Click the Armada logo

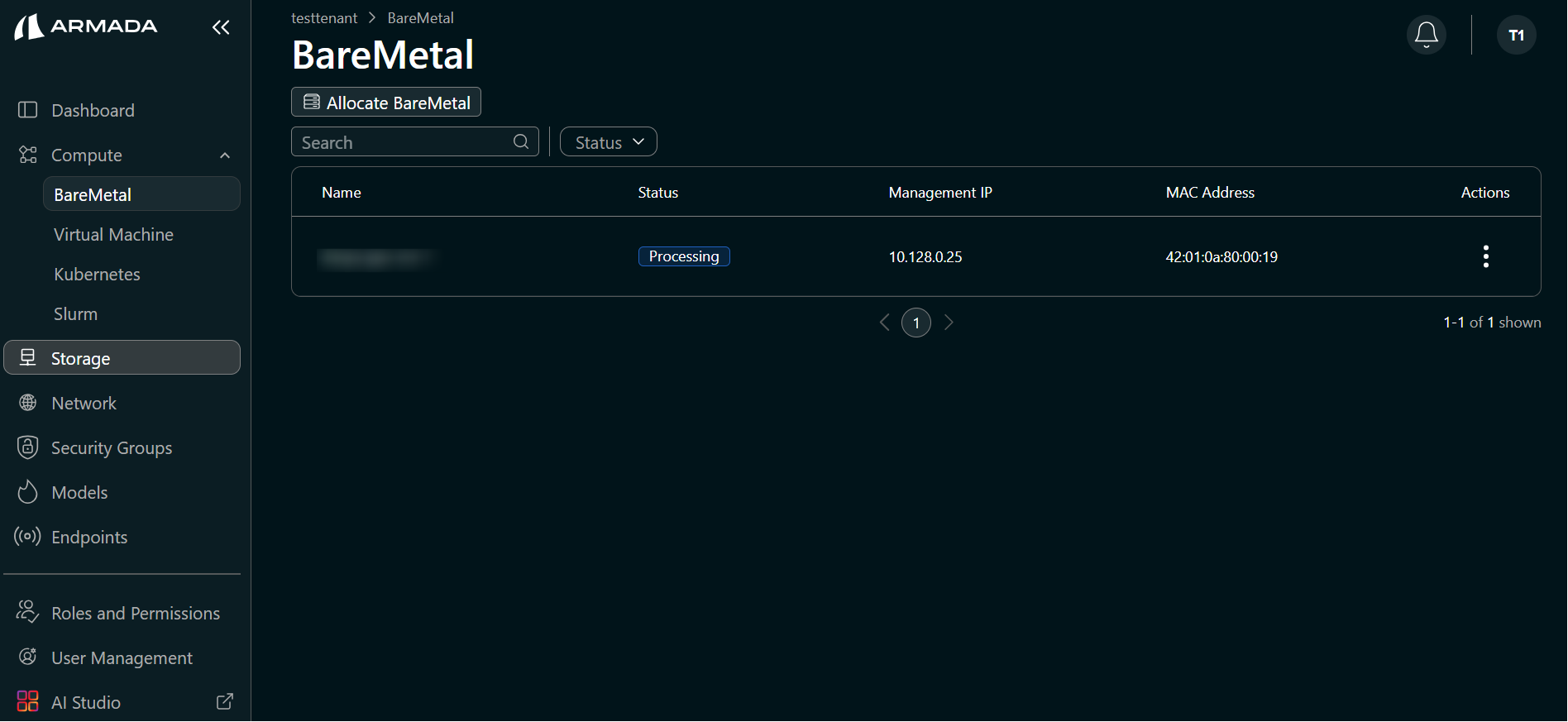[x=86, y=26]
